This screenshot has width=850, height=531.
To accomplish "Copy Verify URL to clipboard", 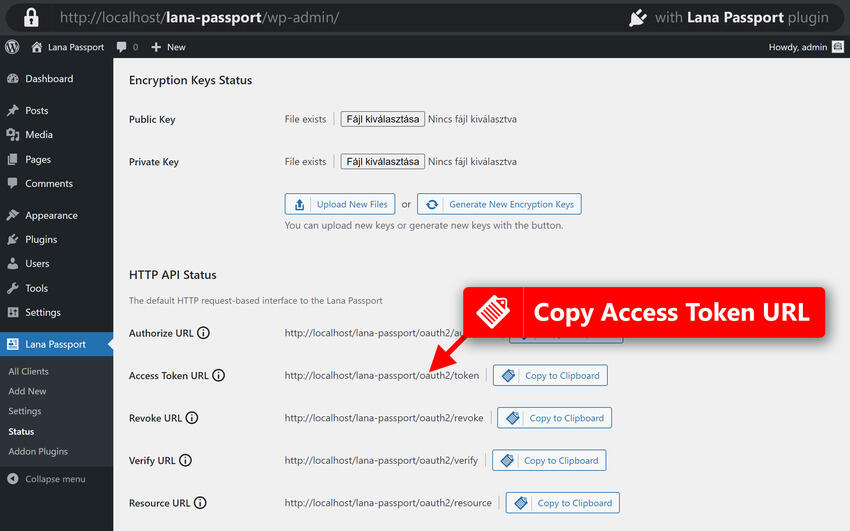I will coord(549,461).
